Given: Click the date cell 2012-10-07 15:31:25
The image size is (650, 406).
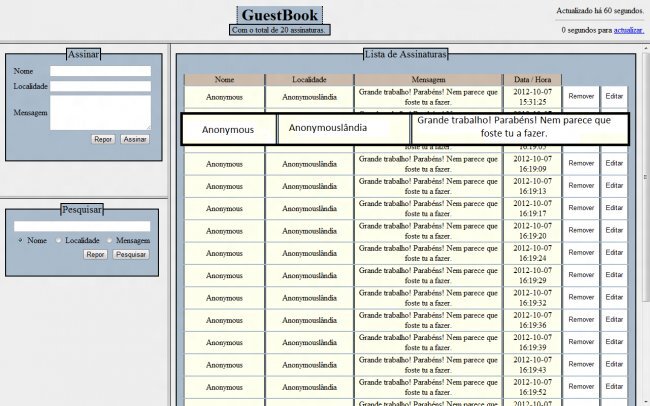Looking at the screenshot, I should 533,97.
